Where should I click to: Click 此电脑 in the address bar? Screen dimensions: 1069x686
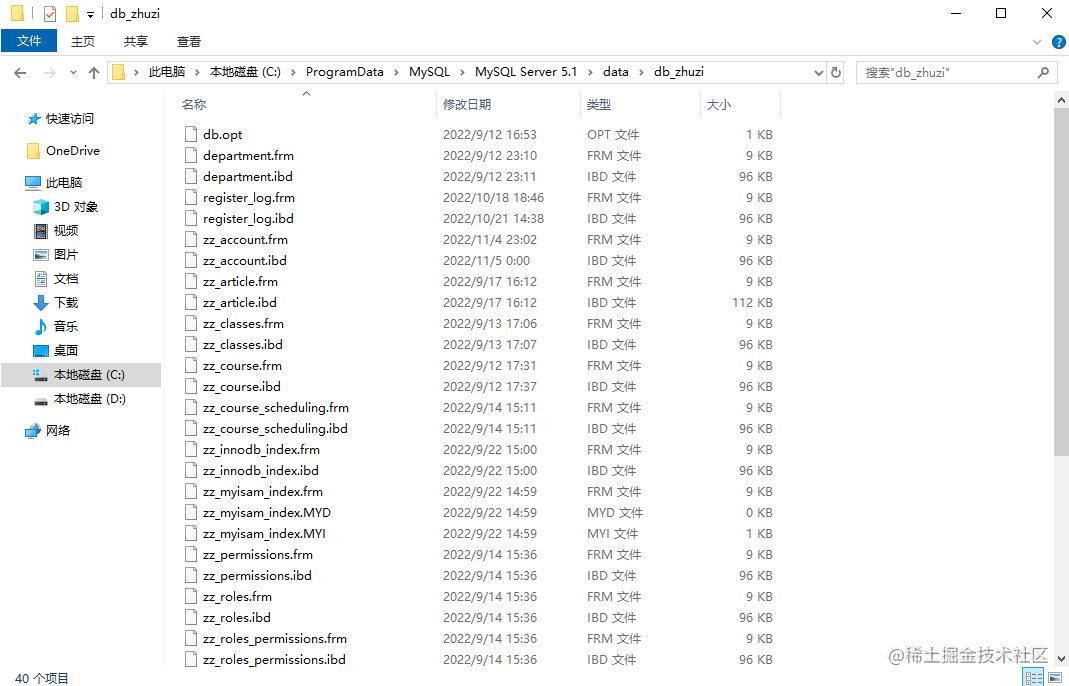coord(167,72)
